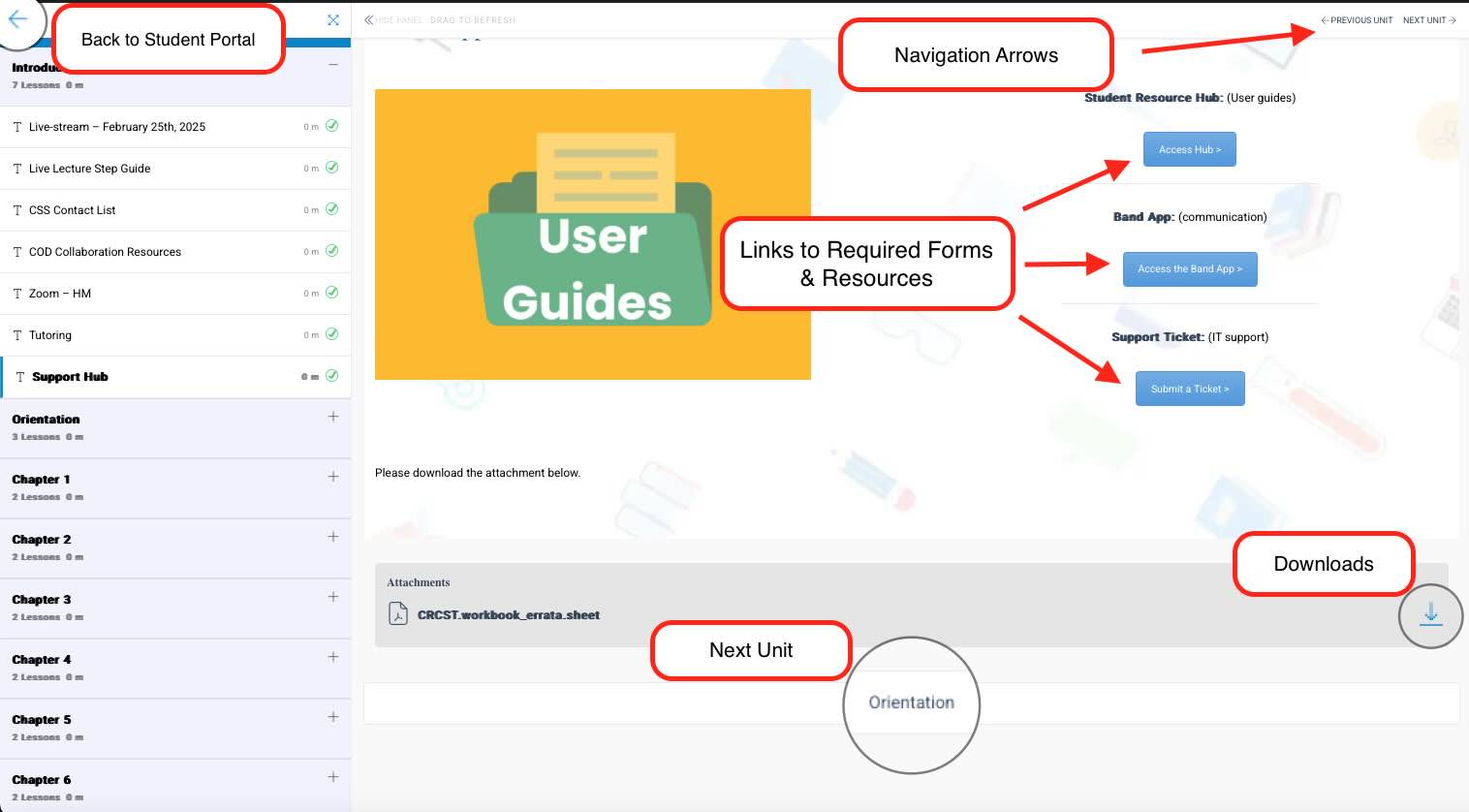The width and height of the screenshot is (1469, 812).
Task: Go to Next Unit at top right
Action: click(1429, 19)
